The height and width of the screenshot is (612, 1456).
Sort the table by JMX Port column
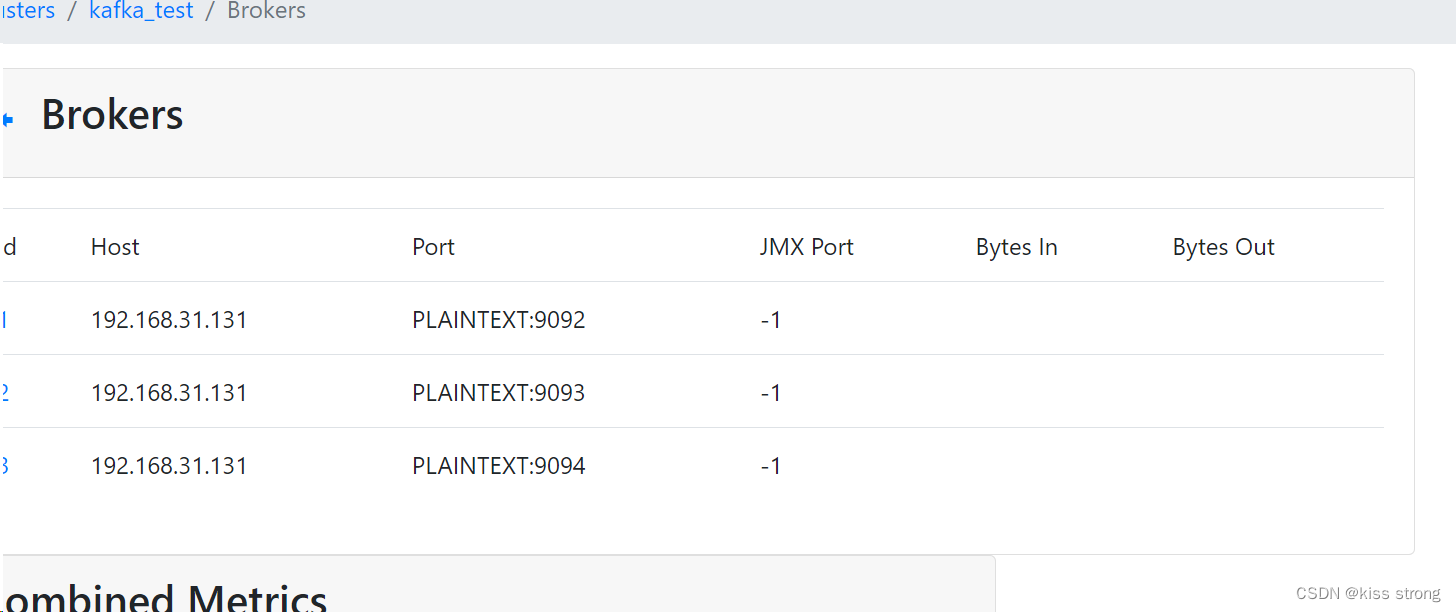(x=807, y=246)
